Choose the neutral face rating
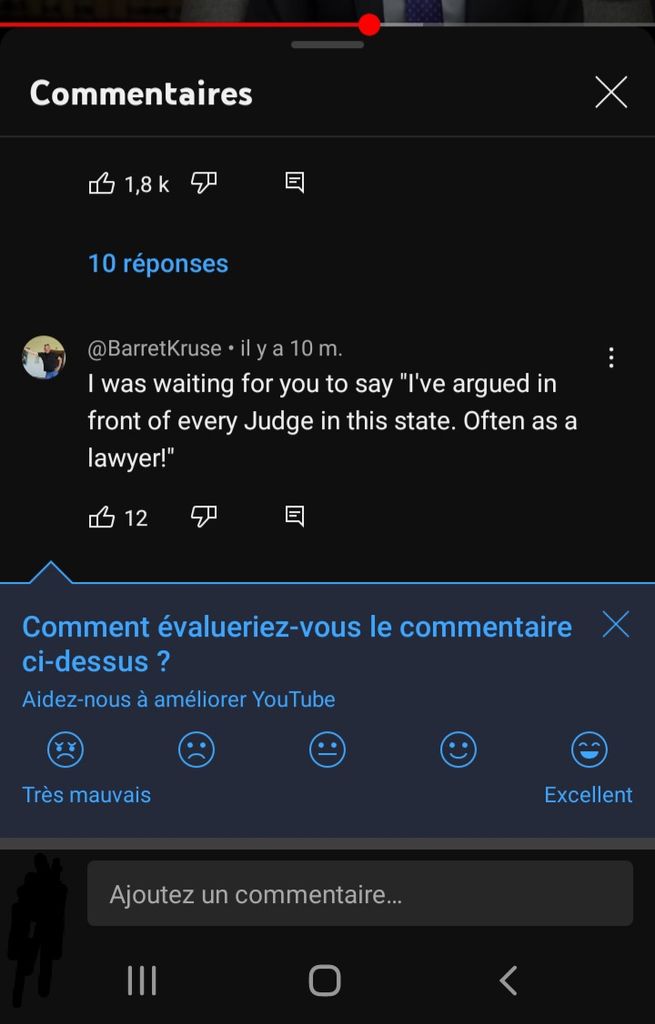This screenshot has height=1024, width=655. tap(327, 750)
